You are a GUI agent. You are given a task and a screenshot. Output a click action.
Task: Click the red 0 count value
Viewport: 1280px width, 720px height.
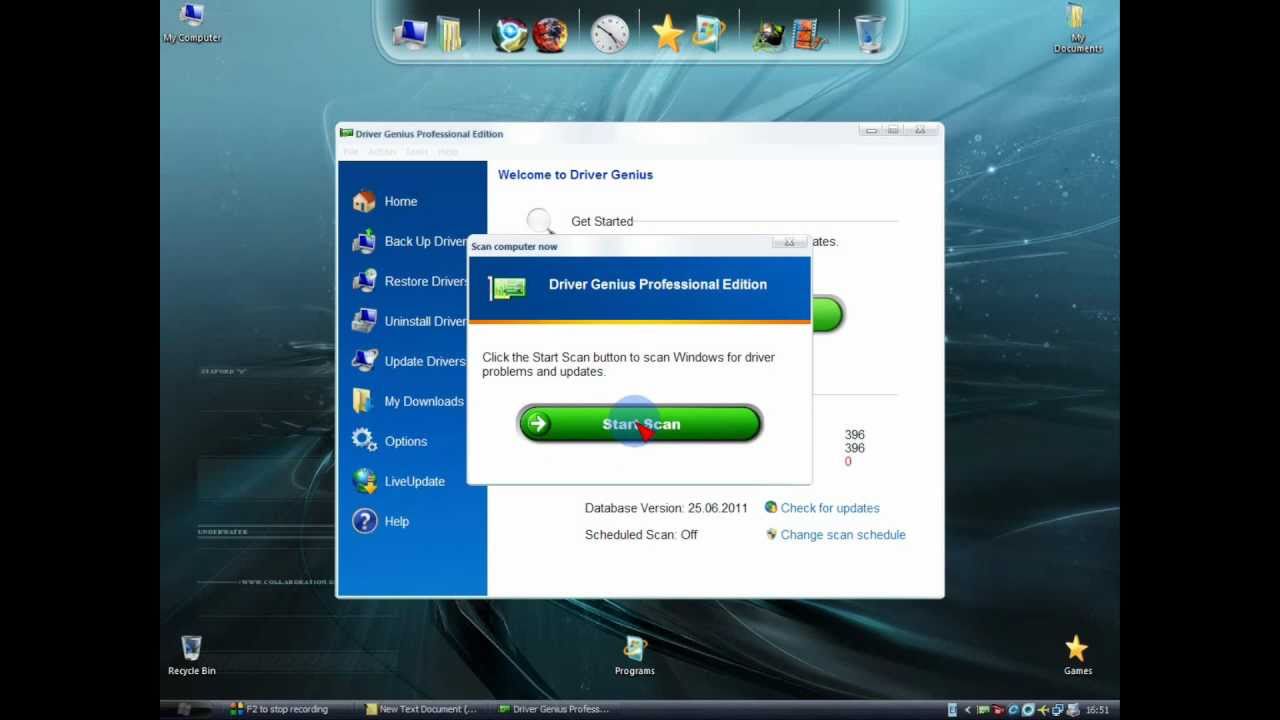pos(848,461)
